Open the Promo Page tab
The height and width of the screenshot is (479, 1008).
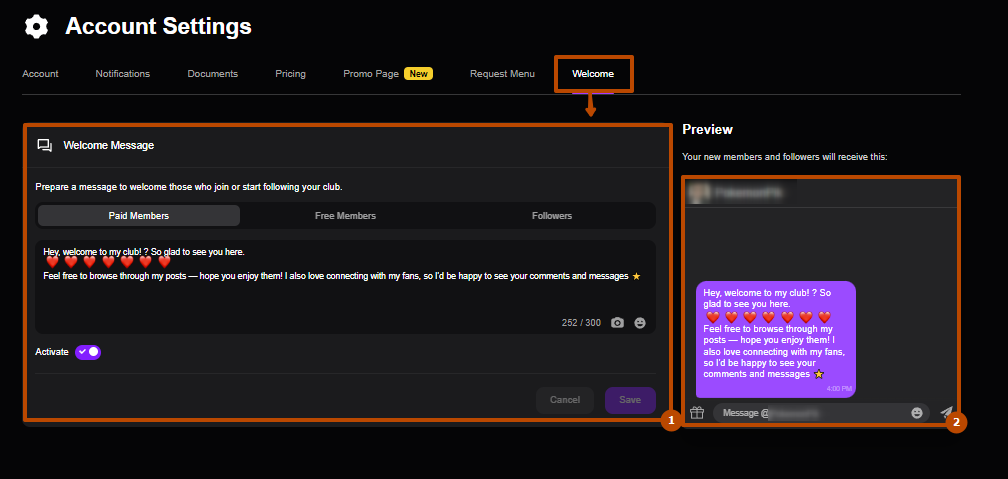[371, 74]
